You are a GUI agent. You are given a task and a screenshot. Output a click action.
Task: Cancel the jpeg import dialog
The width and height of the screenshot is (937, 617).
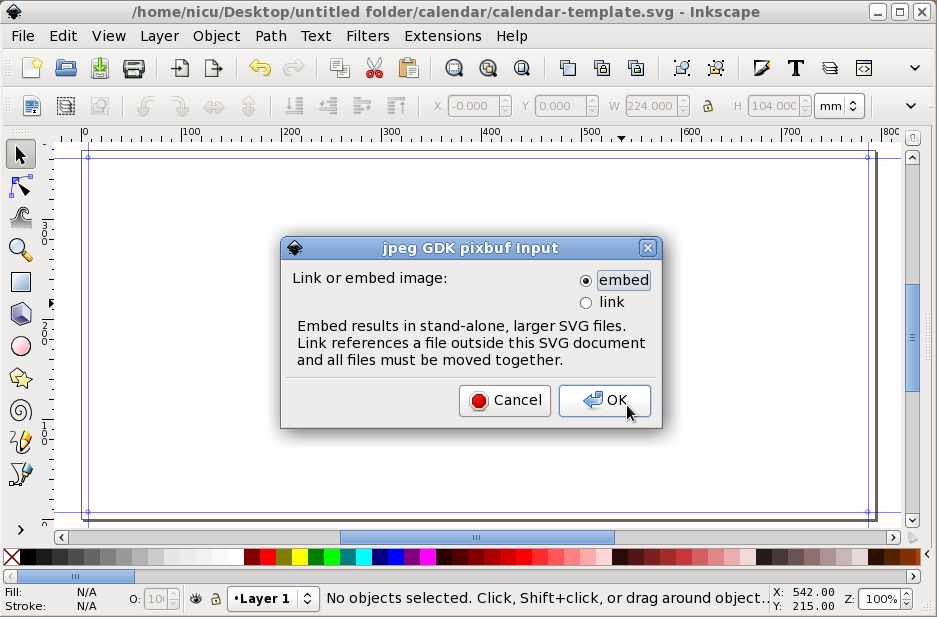[505, 401]
